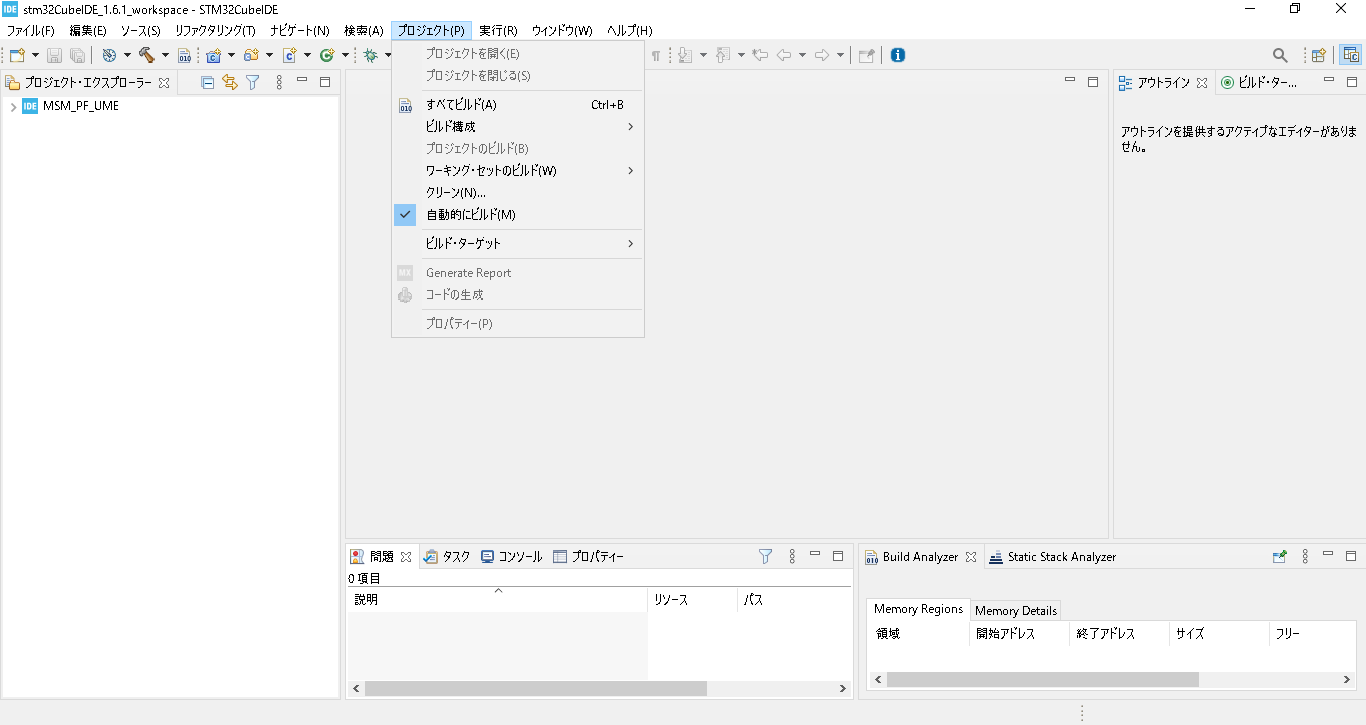Click the Back navigation arrow icon
Image resolution: width=1366 pixels, height=725 pixels.
tap(784, 55)
